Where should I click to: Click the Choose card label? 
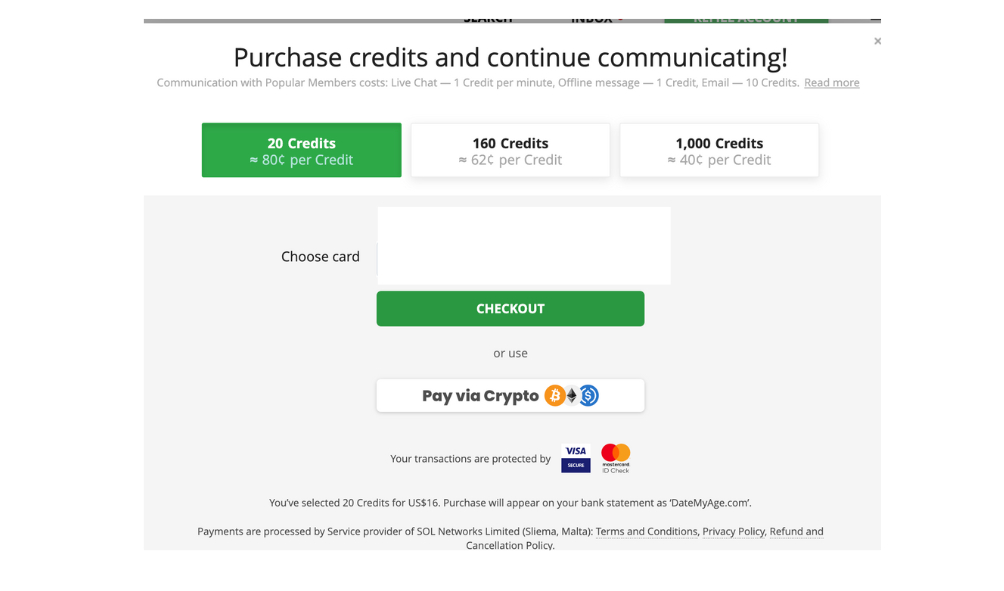click(320, 257)
